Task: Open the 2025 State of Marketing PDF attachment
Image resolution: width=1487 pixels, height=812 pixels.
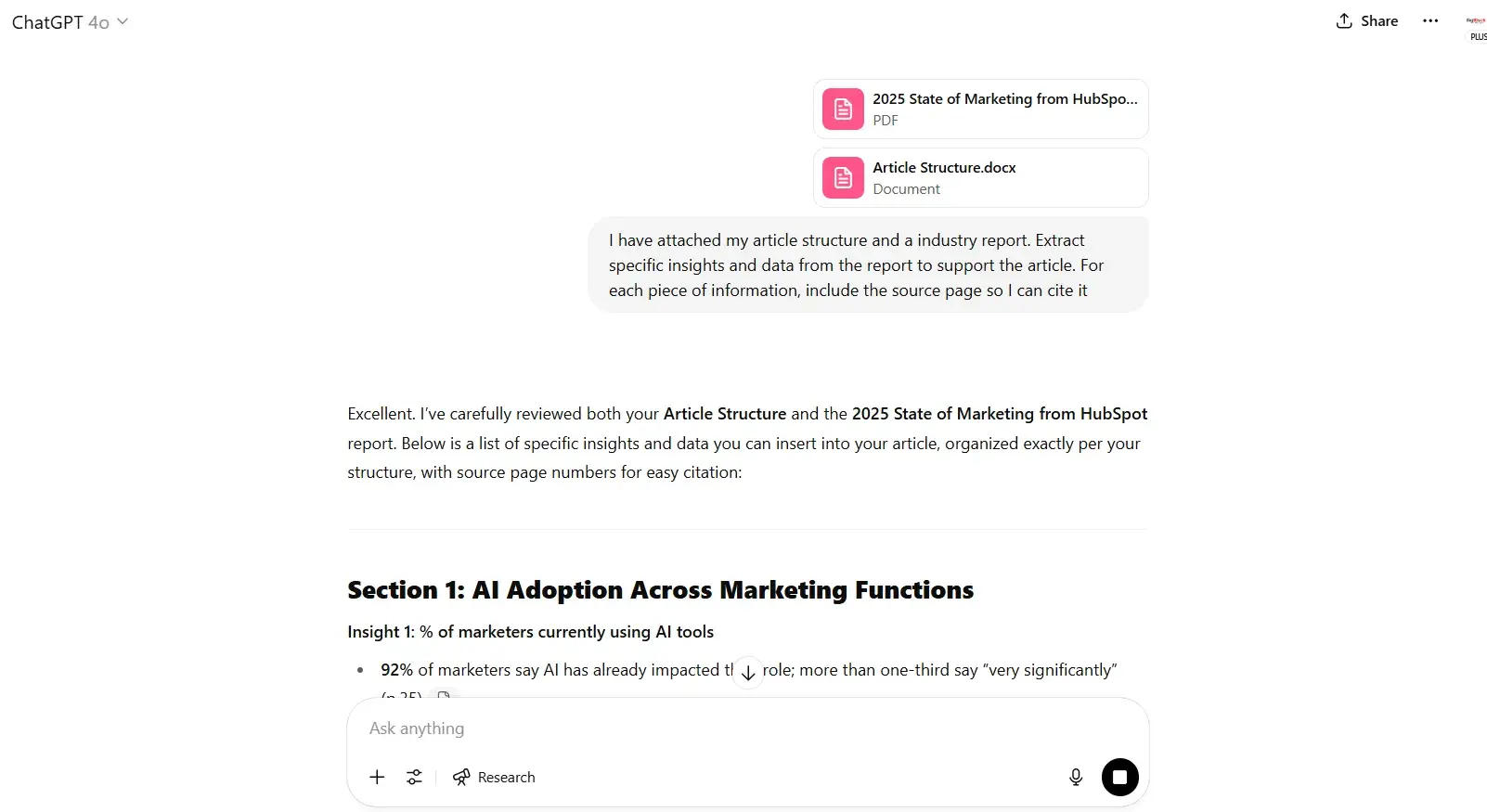Action: click(x=980, y=109)
